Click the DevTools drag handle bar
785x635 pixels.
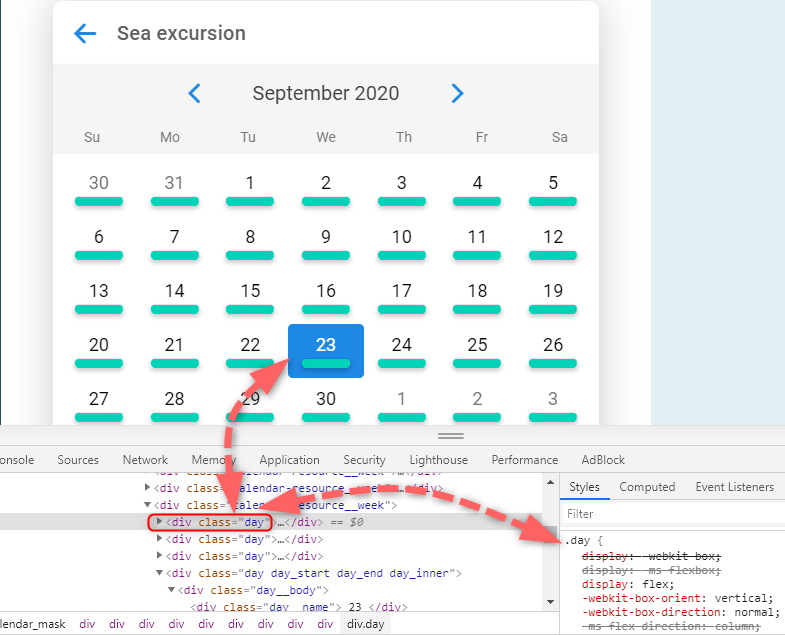tap(451, 436)
